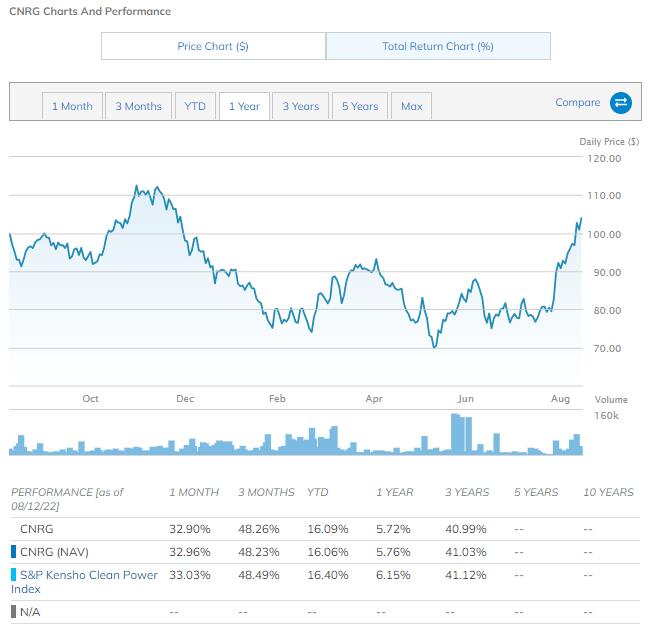The height and width of the screenshot is (624, 649).
Task: Click the CNRG (NAV) dark blue swatch
Action: click(12, 551)
